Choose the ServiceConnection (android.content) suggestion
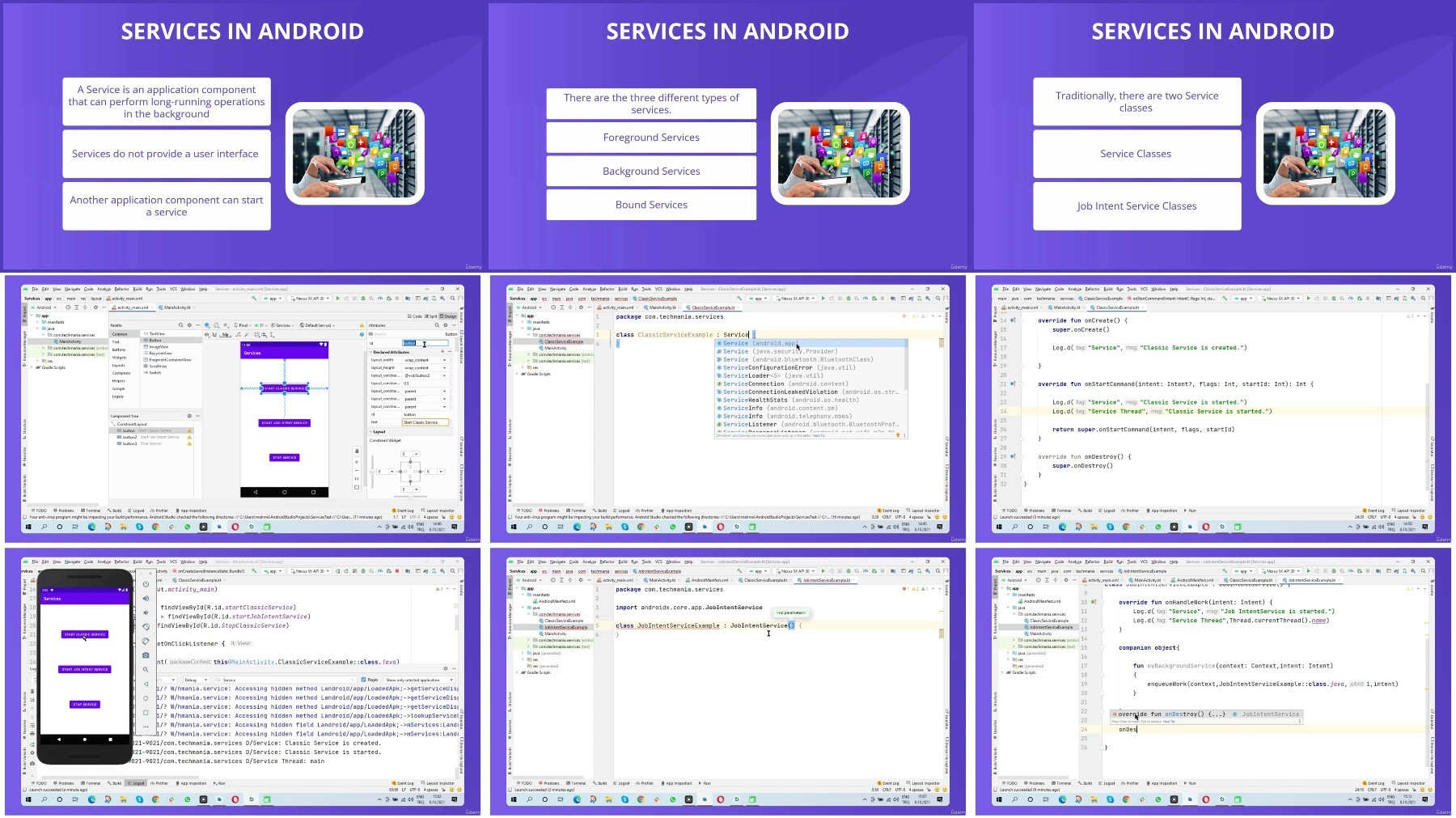The width and height of the screenshot is (1456, 818). tap(810, 384)
